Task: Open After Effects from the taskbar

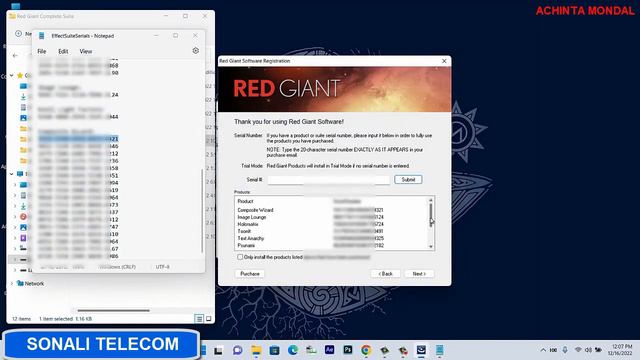Action: coord(329,350)
